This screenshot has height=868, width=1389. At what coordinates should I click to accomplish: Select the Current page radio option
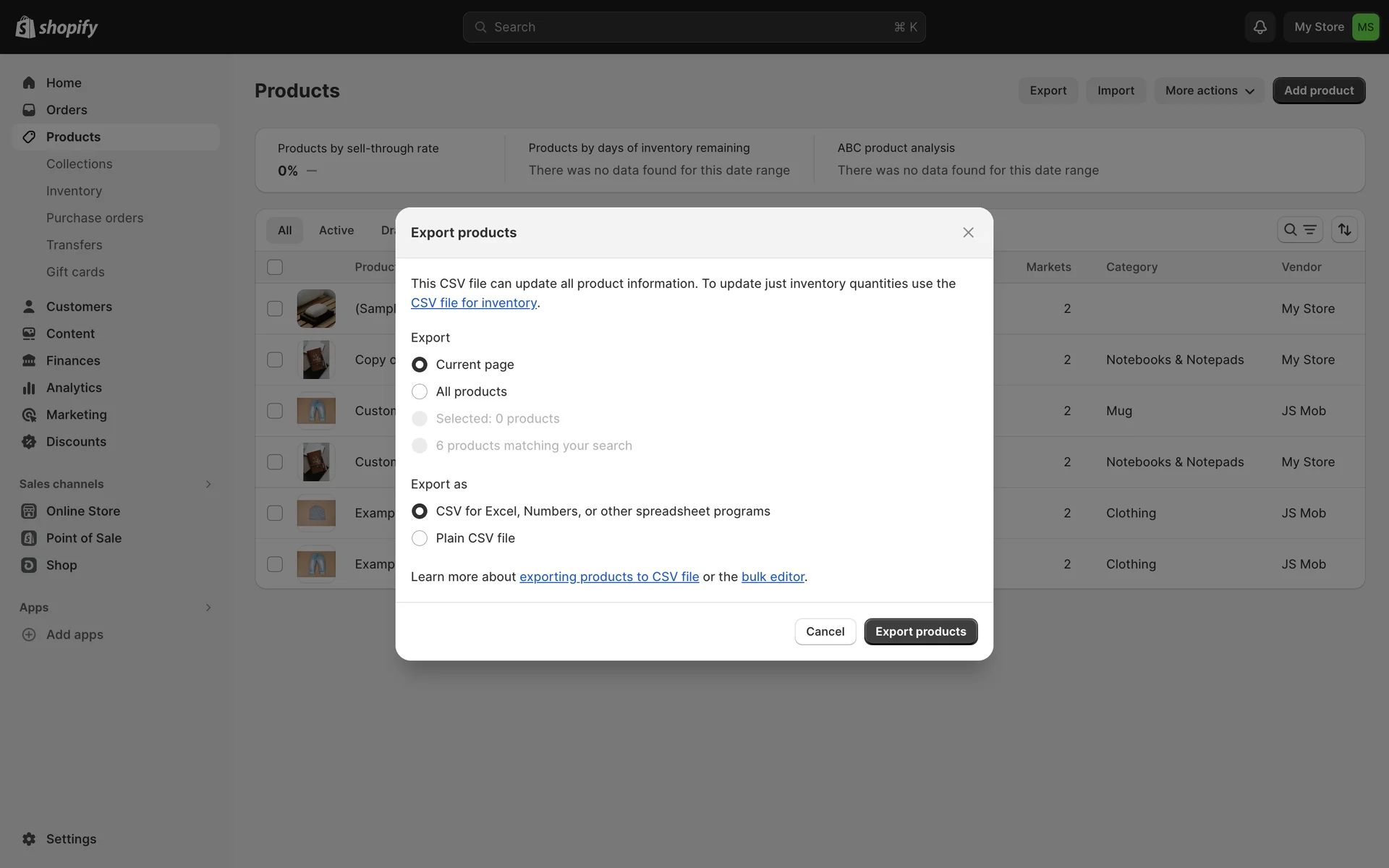pyautogui.click(x=420, y=365)
